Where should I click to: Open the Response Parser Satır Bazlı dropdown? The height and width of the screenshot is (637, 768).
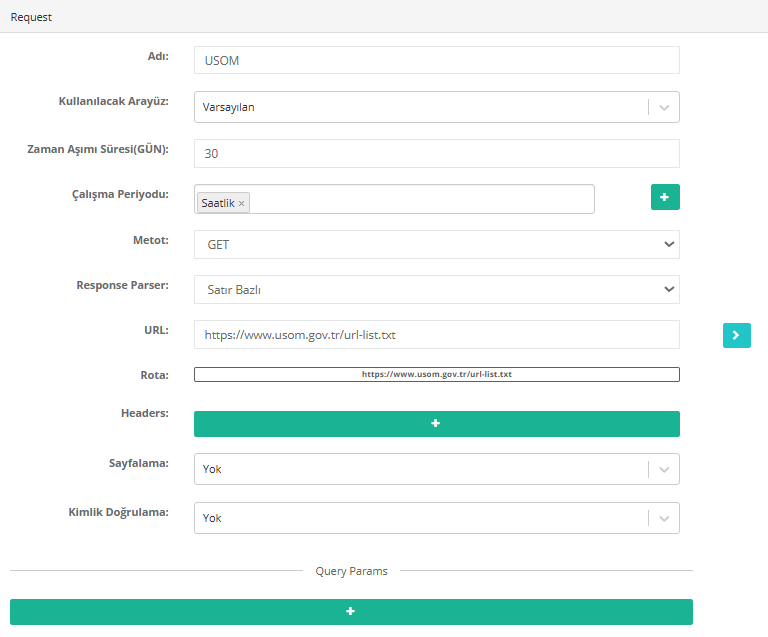(x=668, y=290)
